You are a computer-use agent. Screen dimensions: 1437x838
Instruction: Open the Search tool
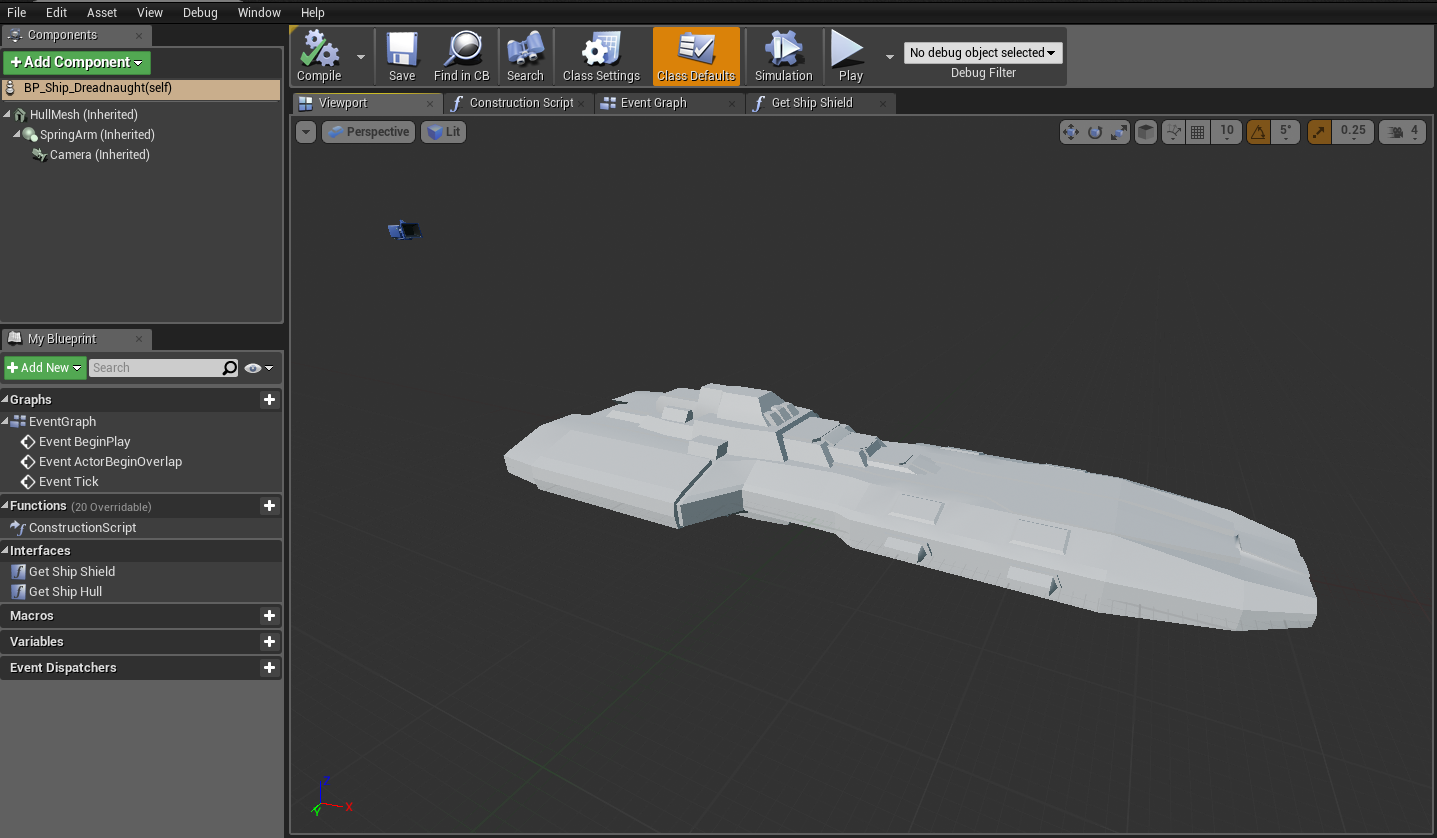[525, 56]
